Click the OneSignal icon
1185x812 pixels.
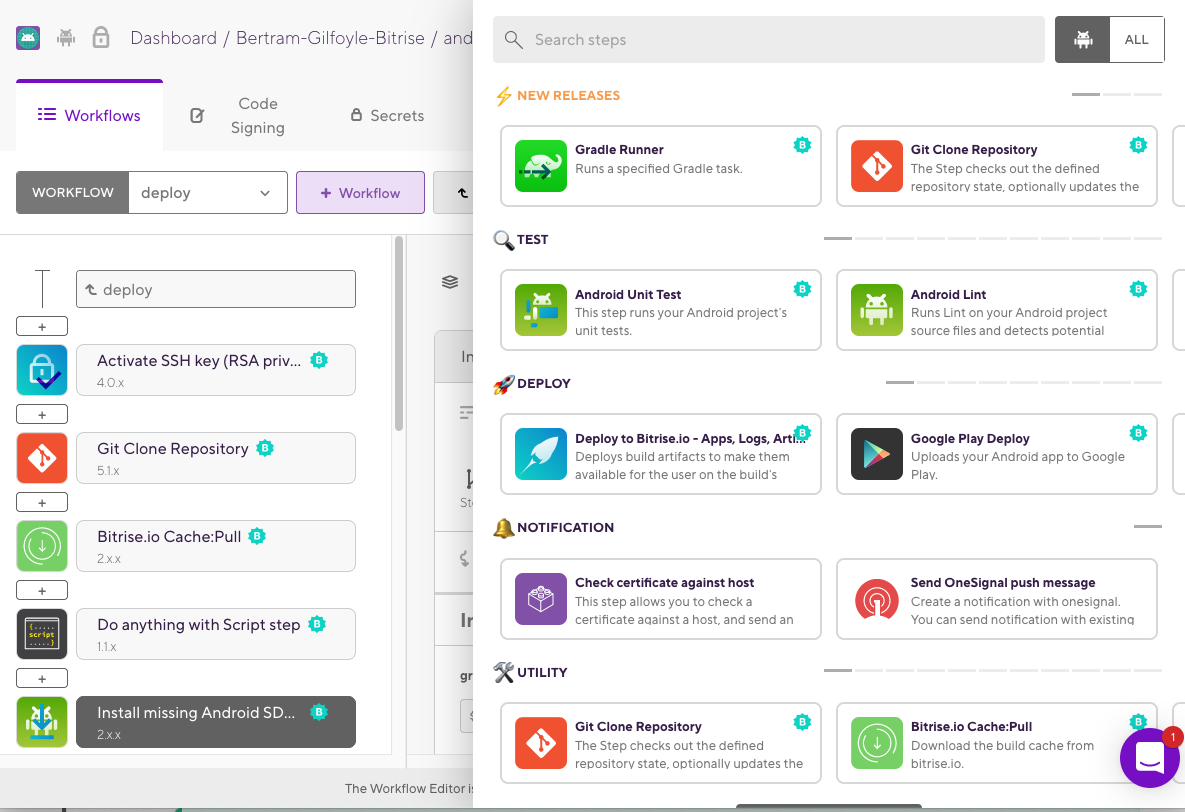click(x=877, y=601)
